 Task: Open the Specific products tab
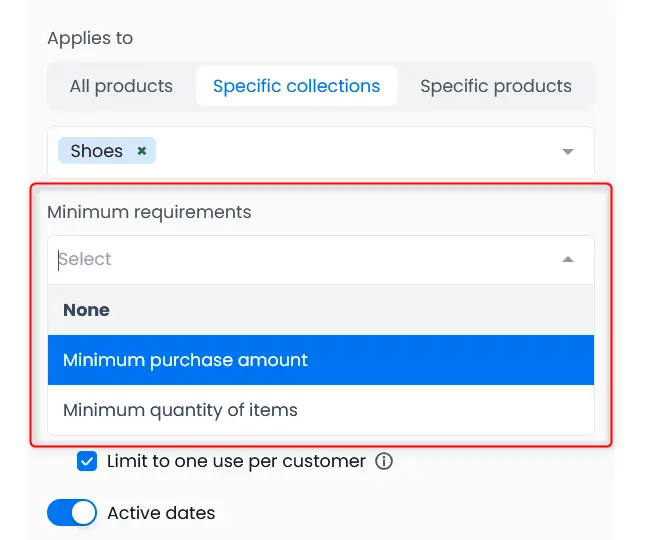pyautogui.click(x=495, y=86)
